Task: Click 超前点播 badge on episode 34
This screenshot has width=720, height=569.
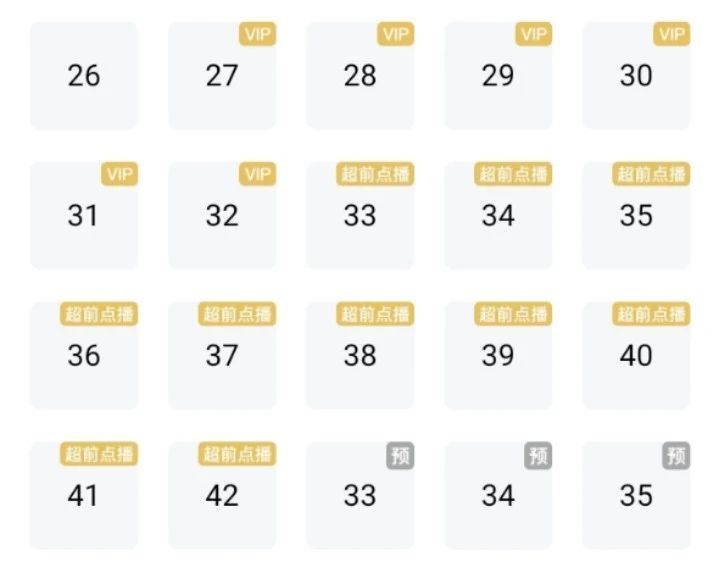Action: point(513,175)
